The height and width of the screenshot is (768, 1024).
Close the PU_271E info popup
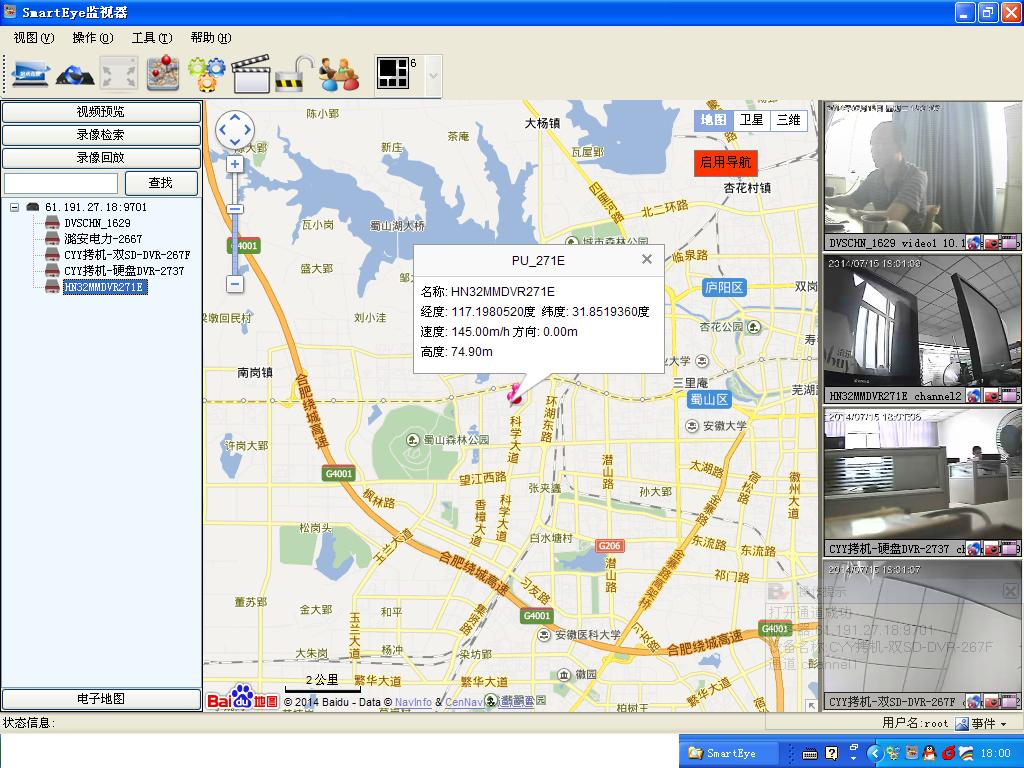[647, 259]
